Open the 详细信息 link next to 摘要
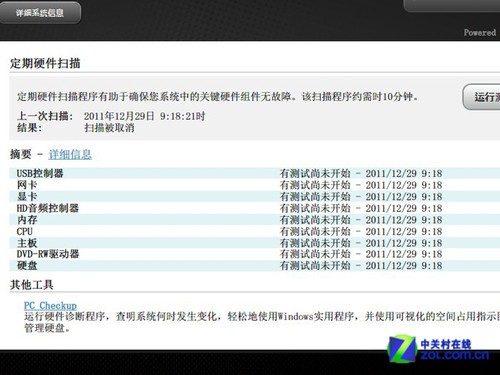 tap(70, 154)
